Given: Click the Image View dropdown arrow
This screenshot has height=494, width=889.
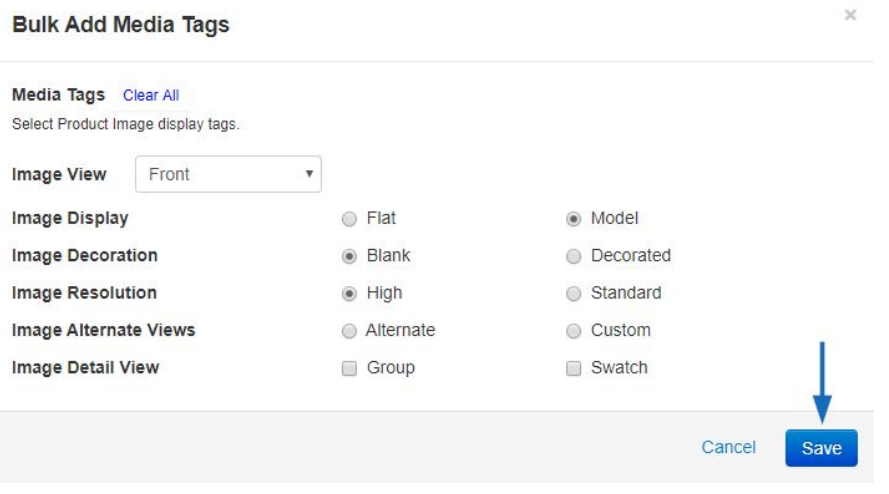Looking at the screenshot, I should click(309, 174).
